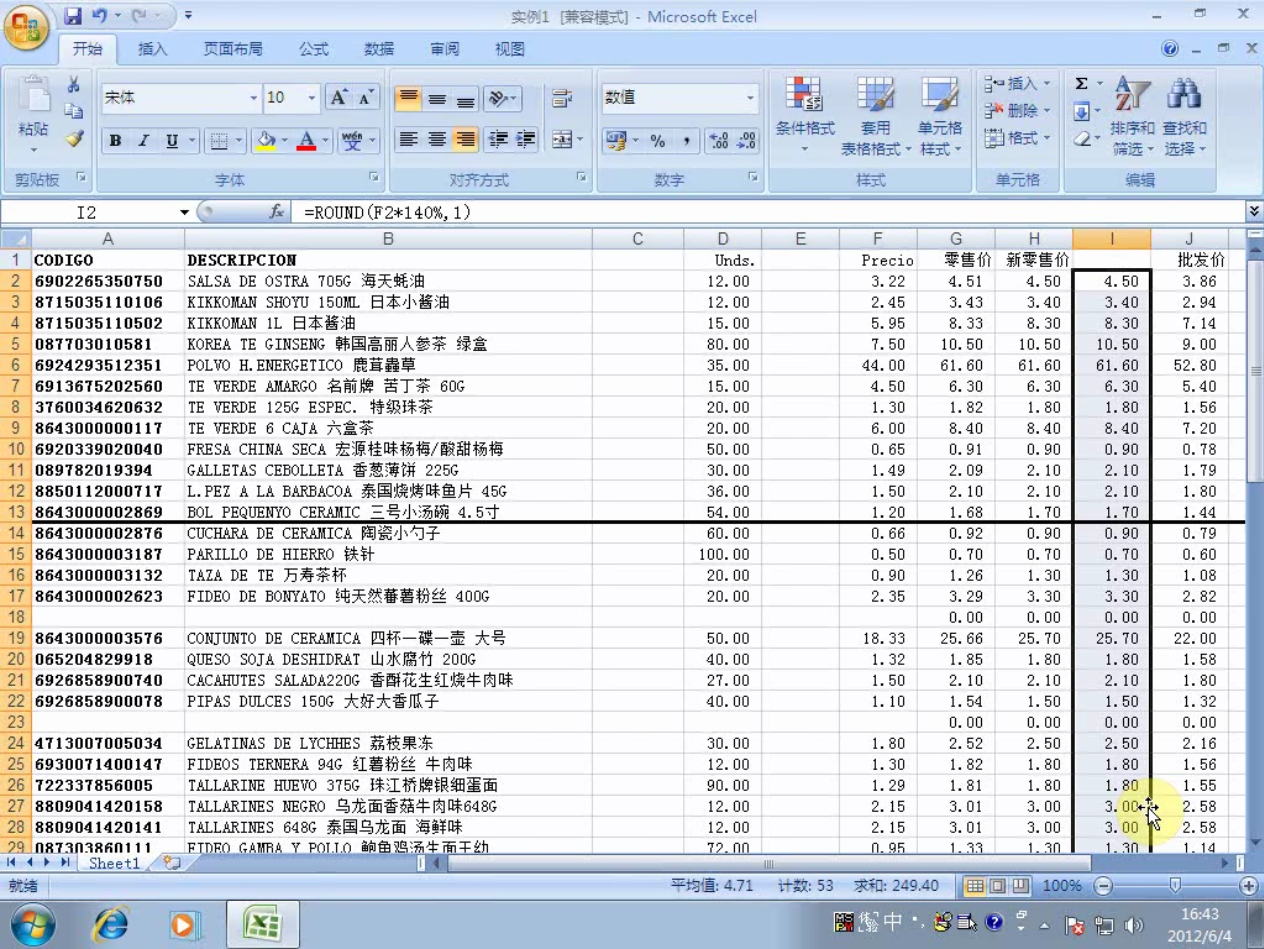This screenshot has width=1264, height=949.
Task: Toggle middle vertical alignment
Action: coord(436,98)
